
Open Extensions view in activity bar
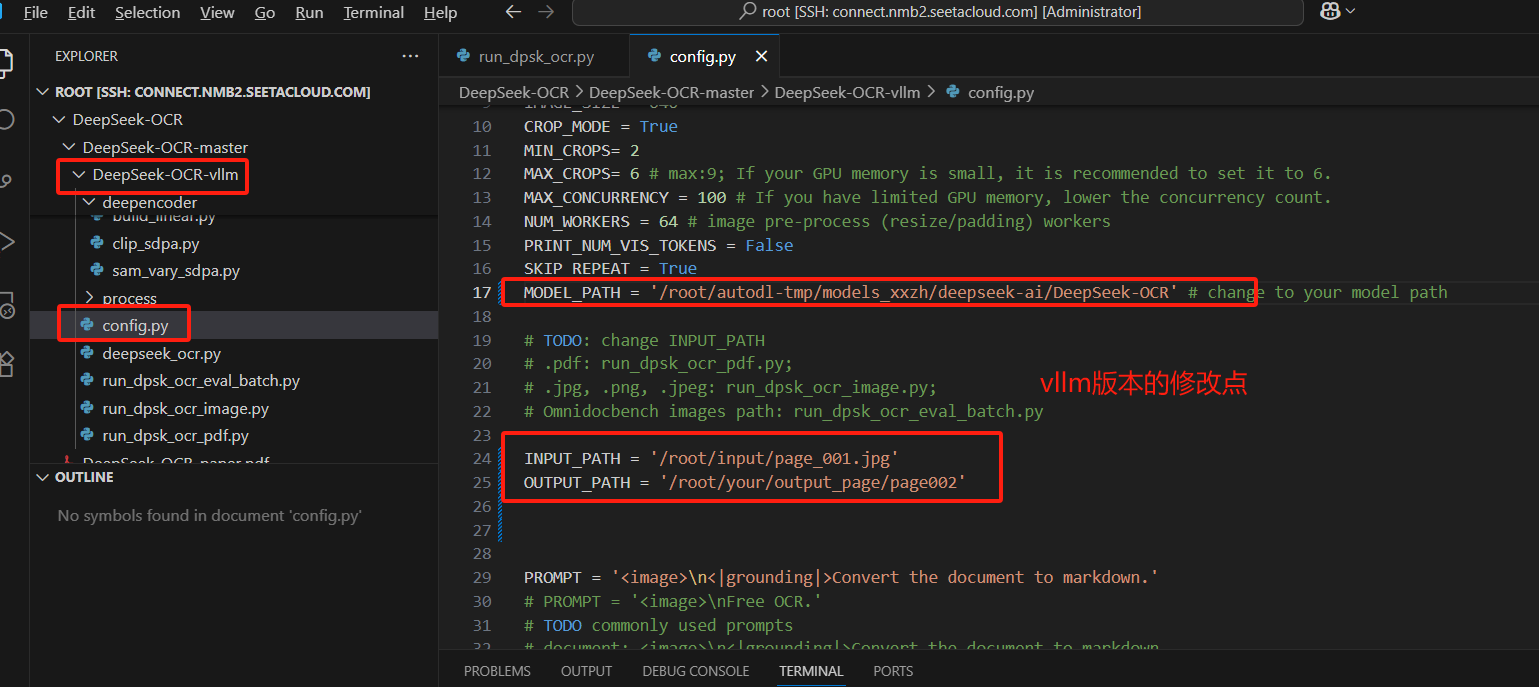tap(5, 362)
